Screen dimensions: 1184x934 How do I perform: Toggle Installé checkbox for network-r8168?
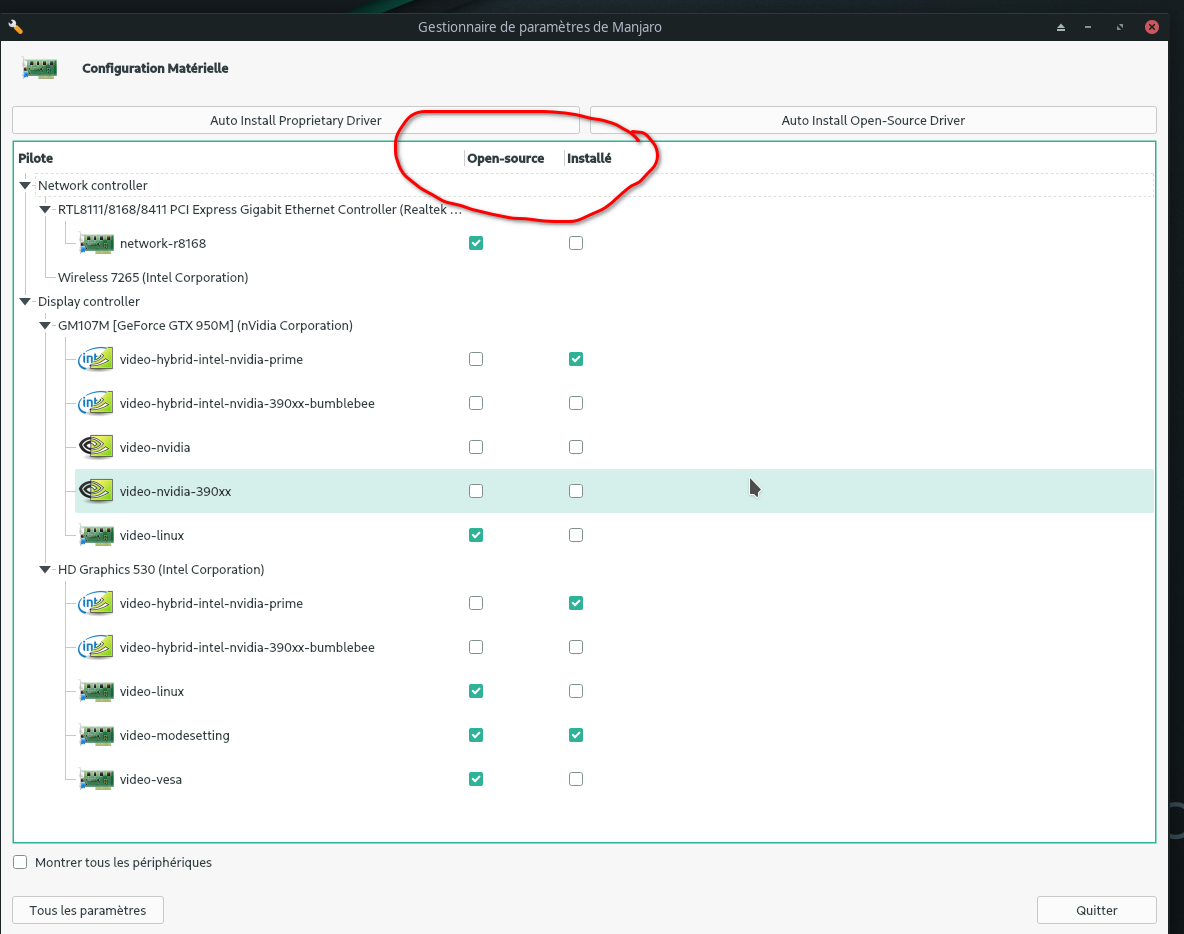pos(576,243)
